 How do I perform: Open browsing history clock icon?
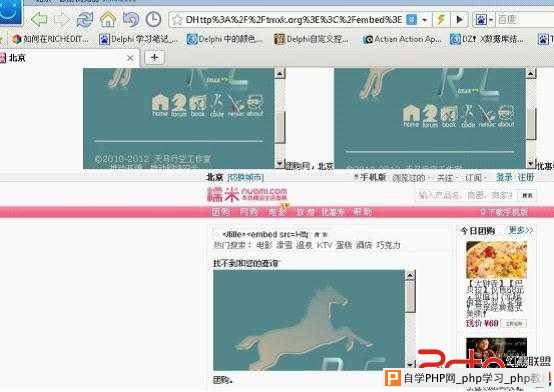[153, 19]
